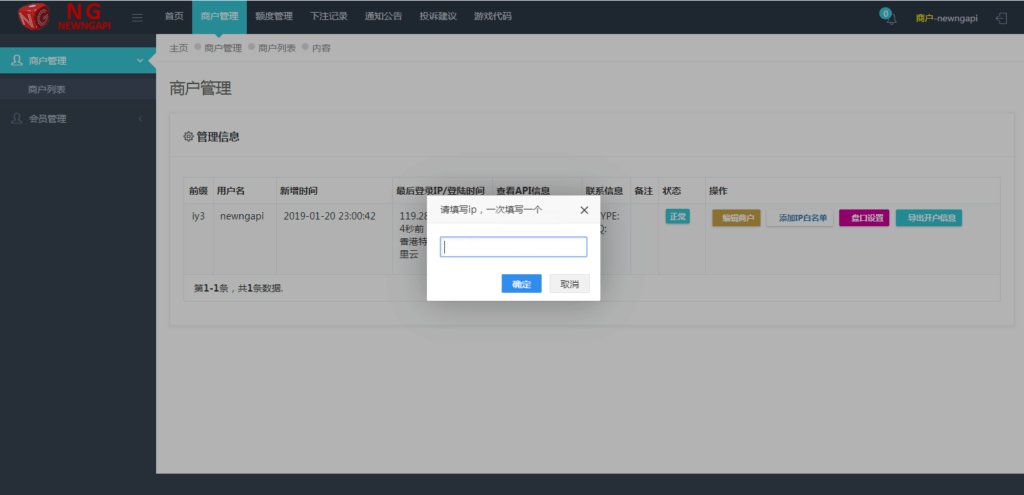
Task: Click the 用户名 column header
Action: [231, 191]
